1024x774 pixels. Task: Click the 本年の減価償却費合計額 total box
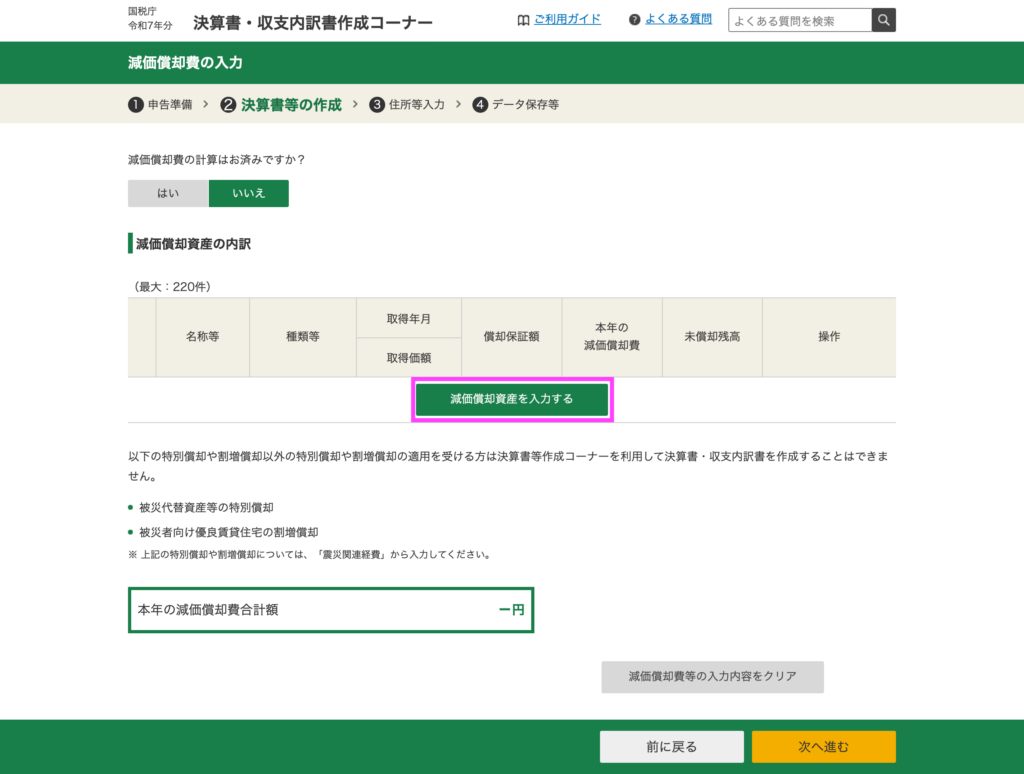[x=331, y=610]
